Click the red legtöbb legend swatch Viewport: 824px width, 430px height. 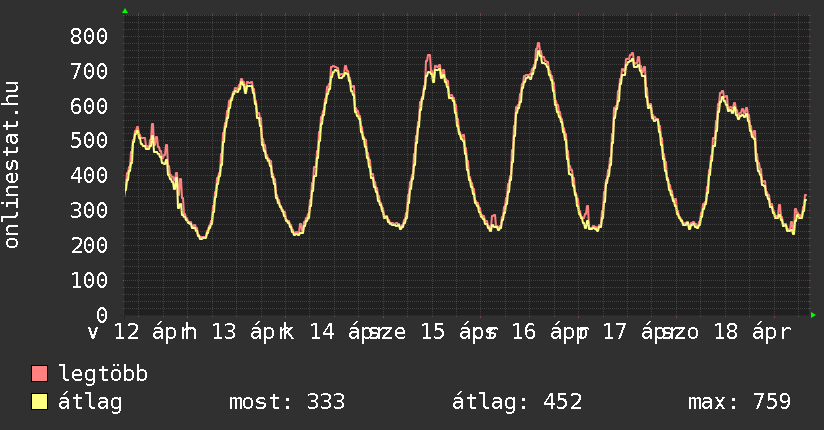pos(40,374)
